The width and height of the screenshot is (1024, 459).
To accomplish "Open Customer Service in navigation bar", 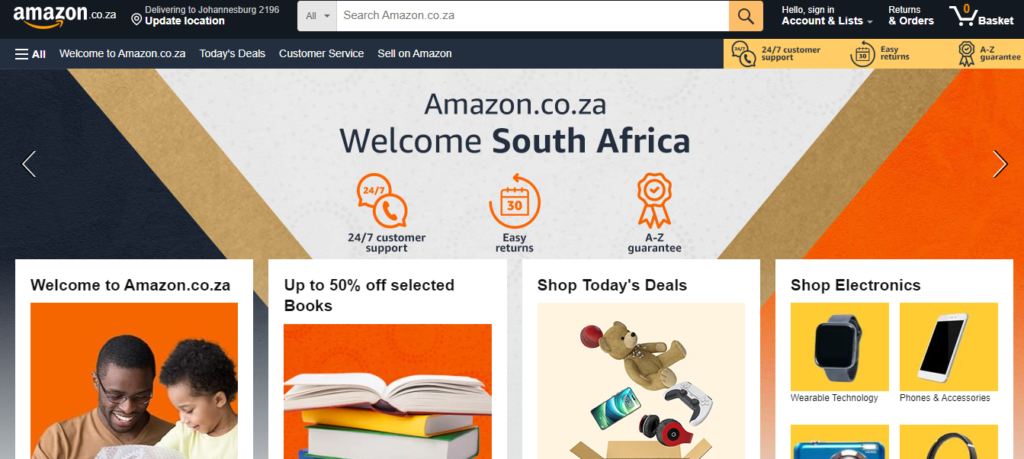I will [x=321, y=54].
